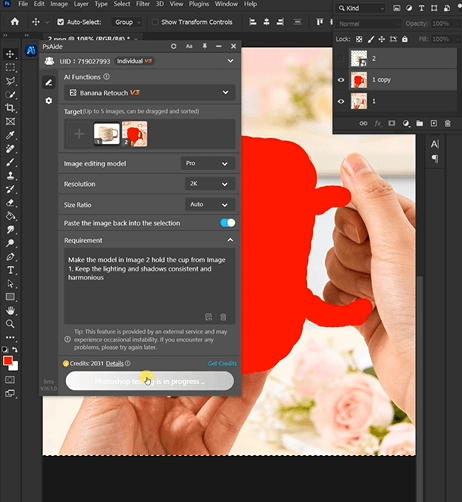Select the Crop tool
462x502 pixels.
pos(10,108)
